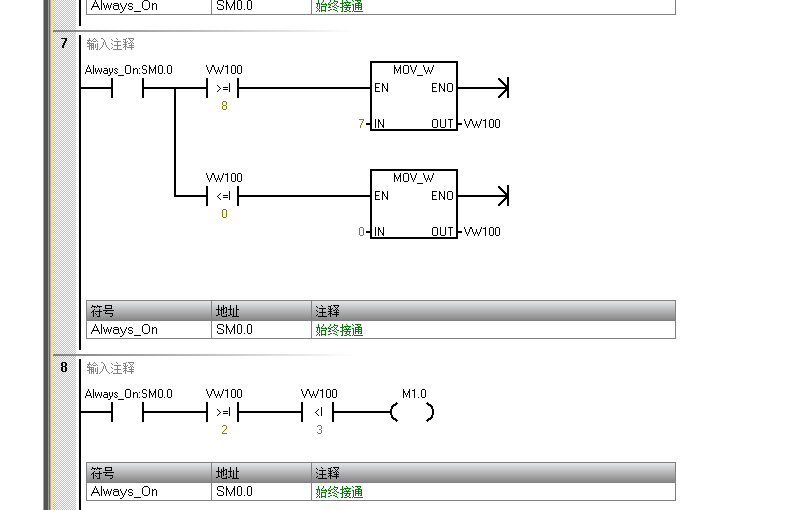Click the 输入注释 comment field of network 7

coord(111,44)
